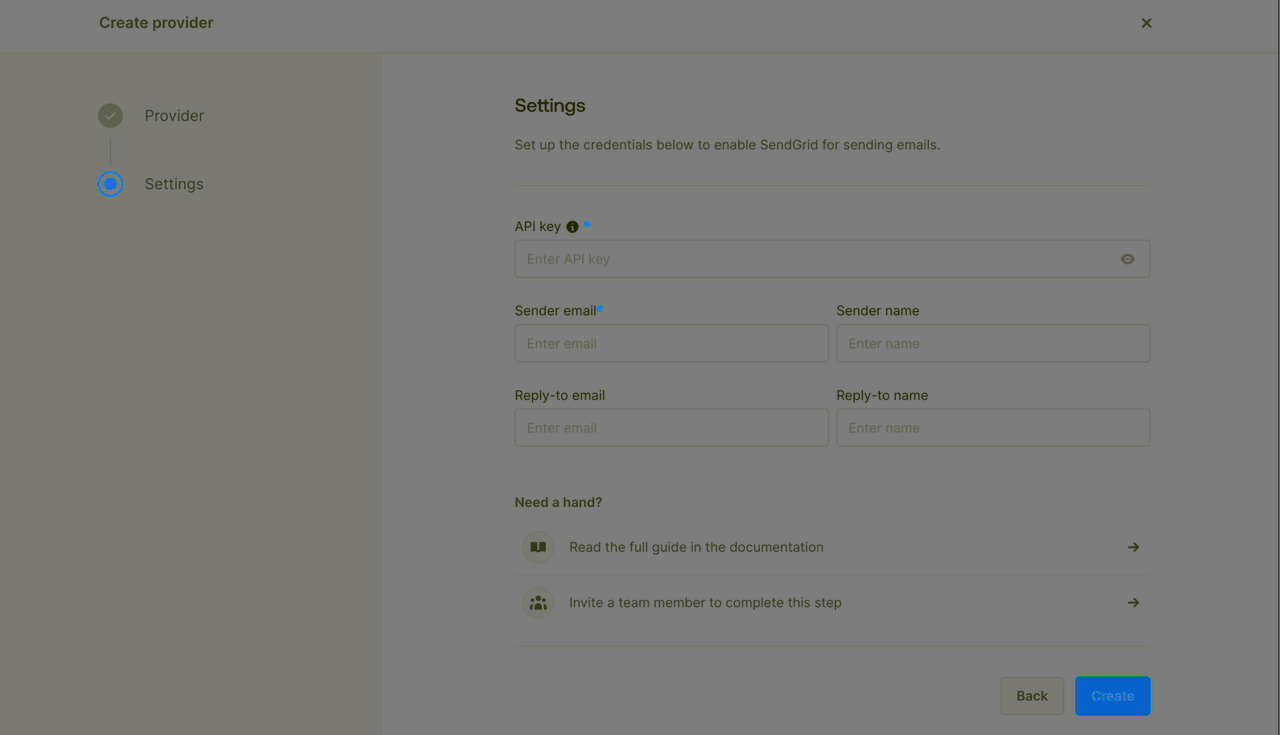Viewport: 1280px width, 735px height.
Task: Invite a team member to complete this step
Action: [x=705, y=602]
